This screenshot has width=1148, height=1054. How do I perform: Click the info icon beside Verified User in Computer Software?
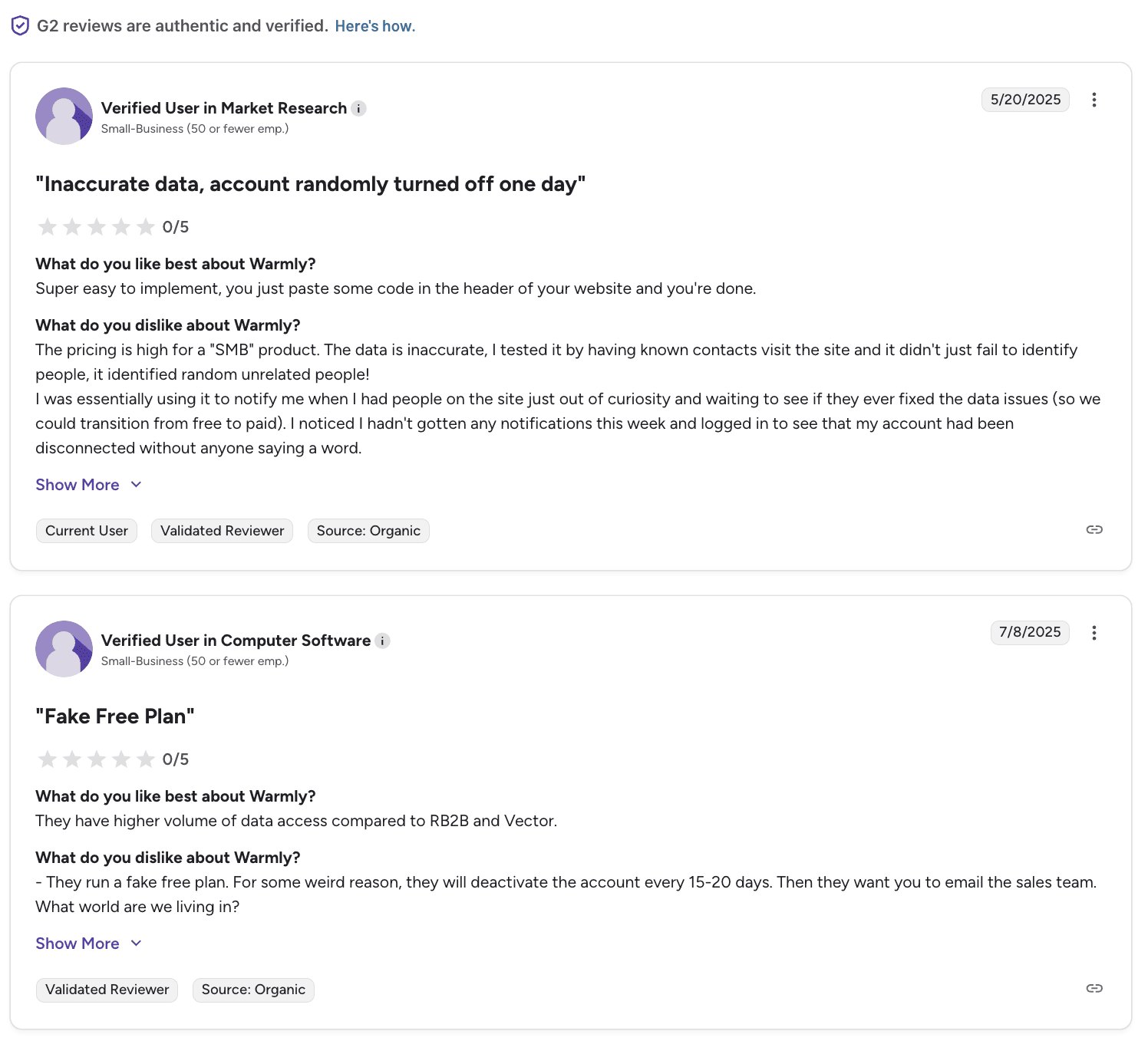point(383,641)
